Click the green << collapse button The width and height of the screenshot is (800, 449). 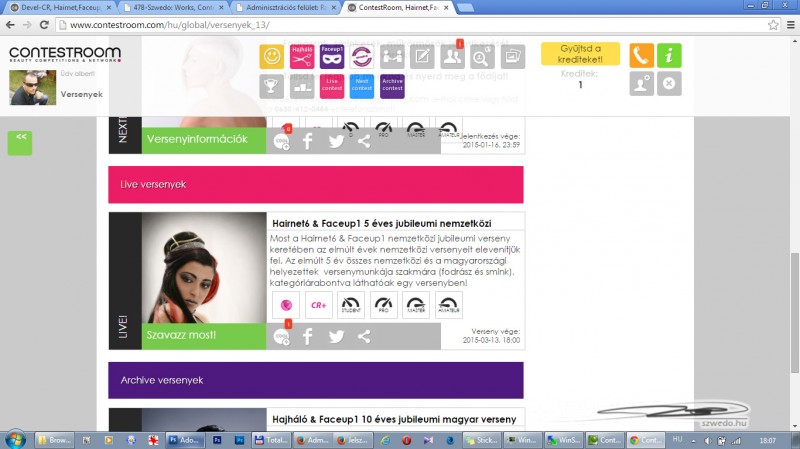(20, 143)
